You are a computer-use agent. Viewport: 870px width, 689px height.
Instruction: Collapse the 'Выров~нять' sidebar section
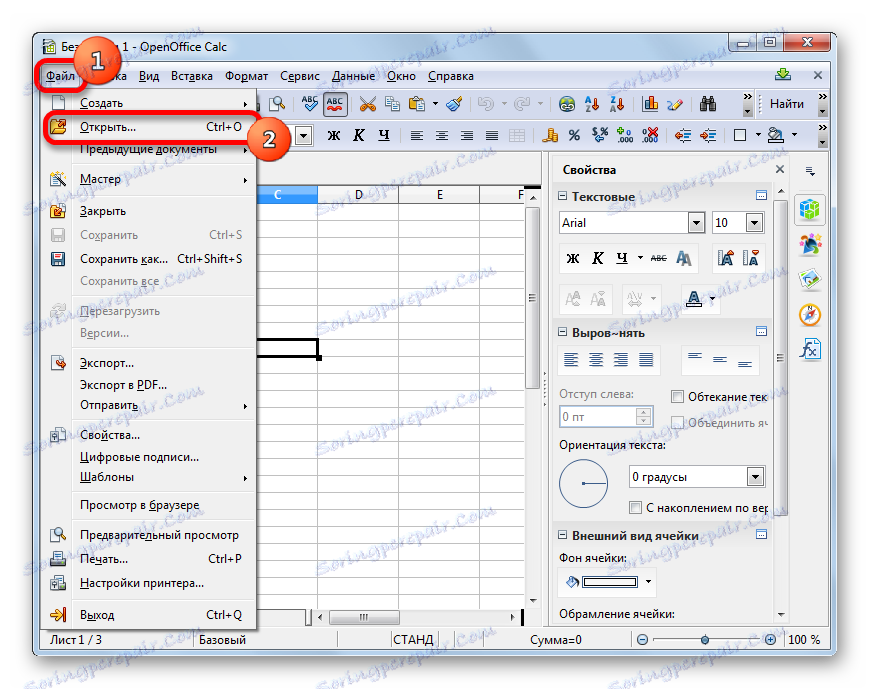point(563,332)
